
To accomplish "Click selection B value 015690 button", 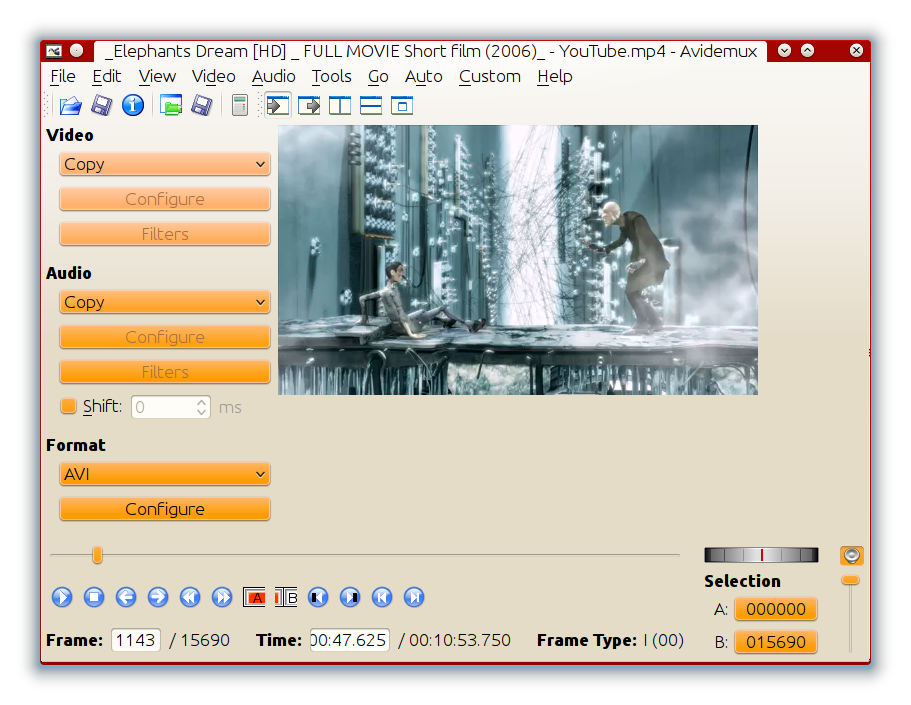I will point(776,642).
